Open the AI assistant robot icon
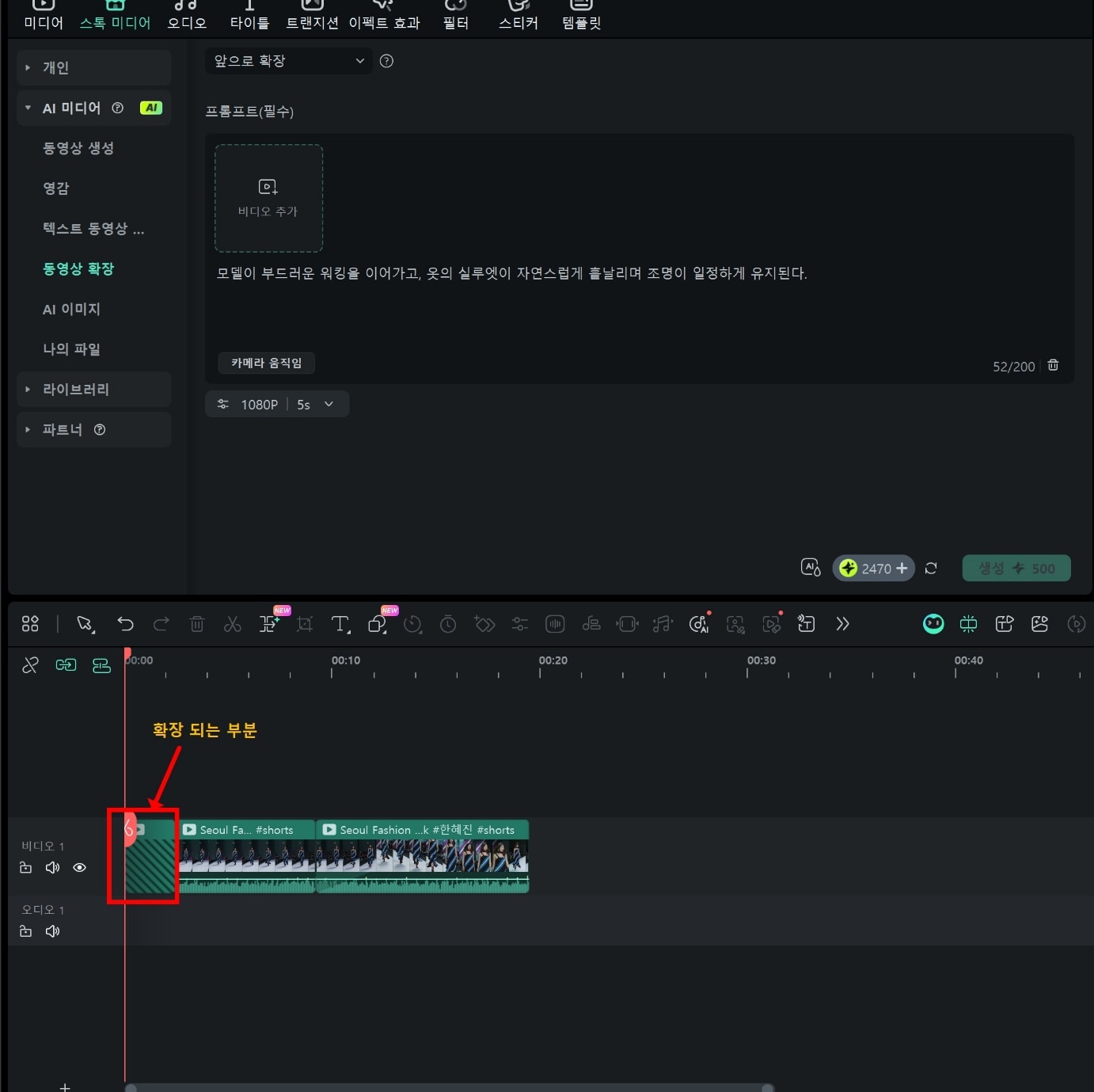Viewport: 1094px width, 1092px height. (933, 624)
